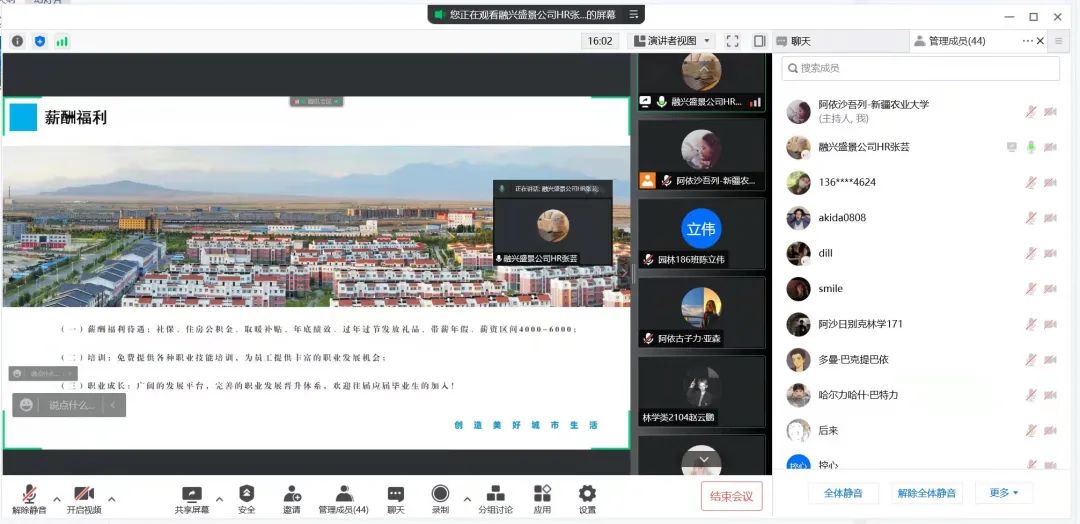
Task: Expand audio options arrow next to 解除静音
Action: click(56, 498)
